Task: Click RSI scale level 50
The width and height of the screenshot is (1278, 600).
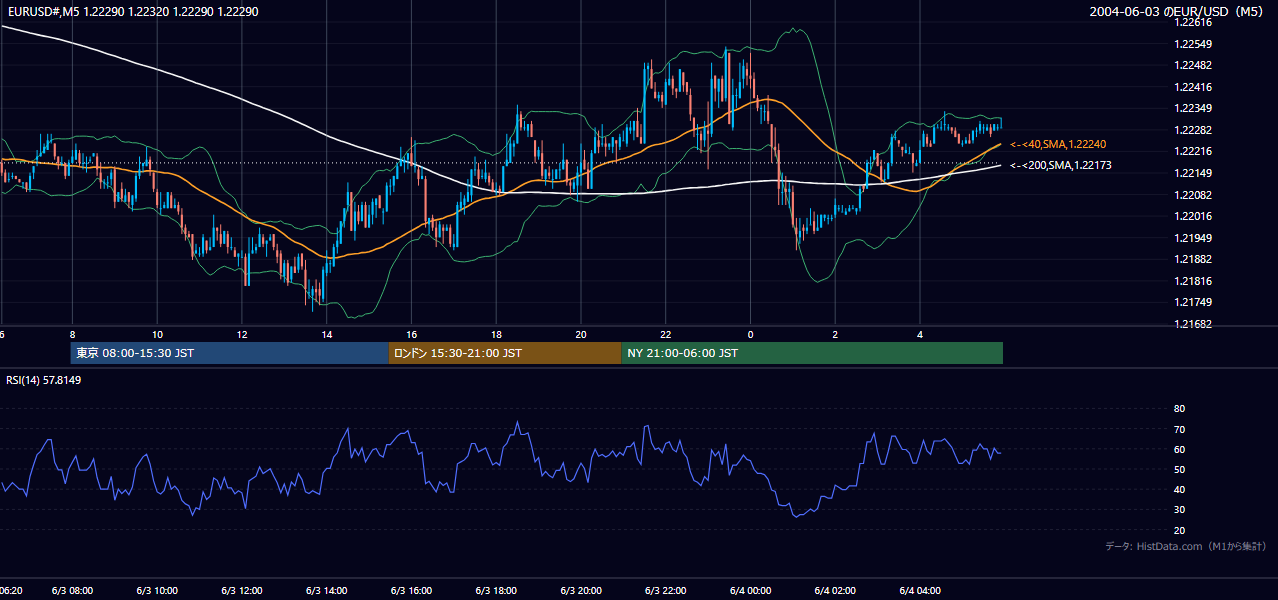Action: point(1179,469)
